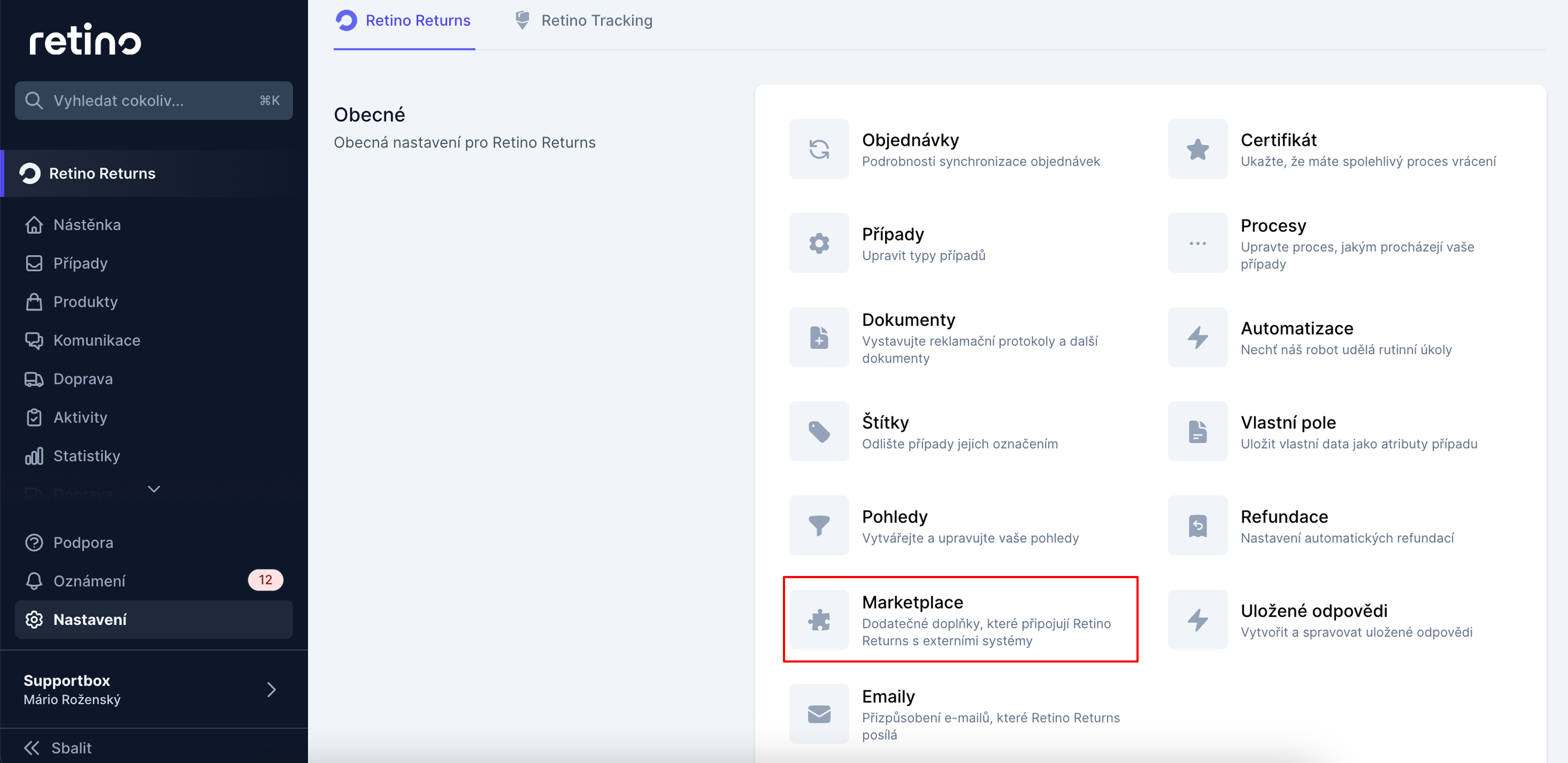Click the Komunikace chat bubbles icon
1568x763 pixels.
coord(34,340)
